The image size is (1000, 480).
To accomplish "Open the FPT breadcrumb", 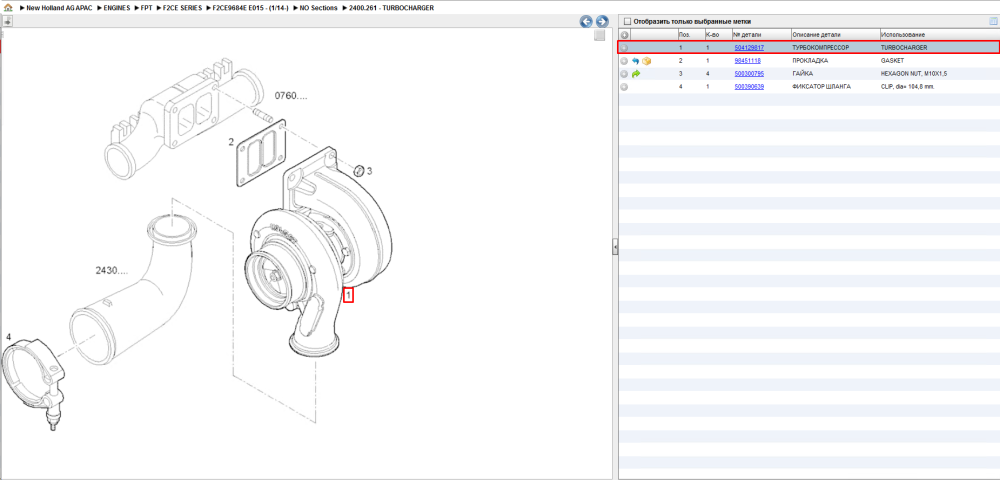I will coord(146,8).
